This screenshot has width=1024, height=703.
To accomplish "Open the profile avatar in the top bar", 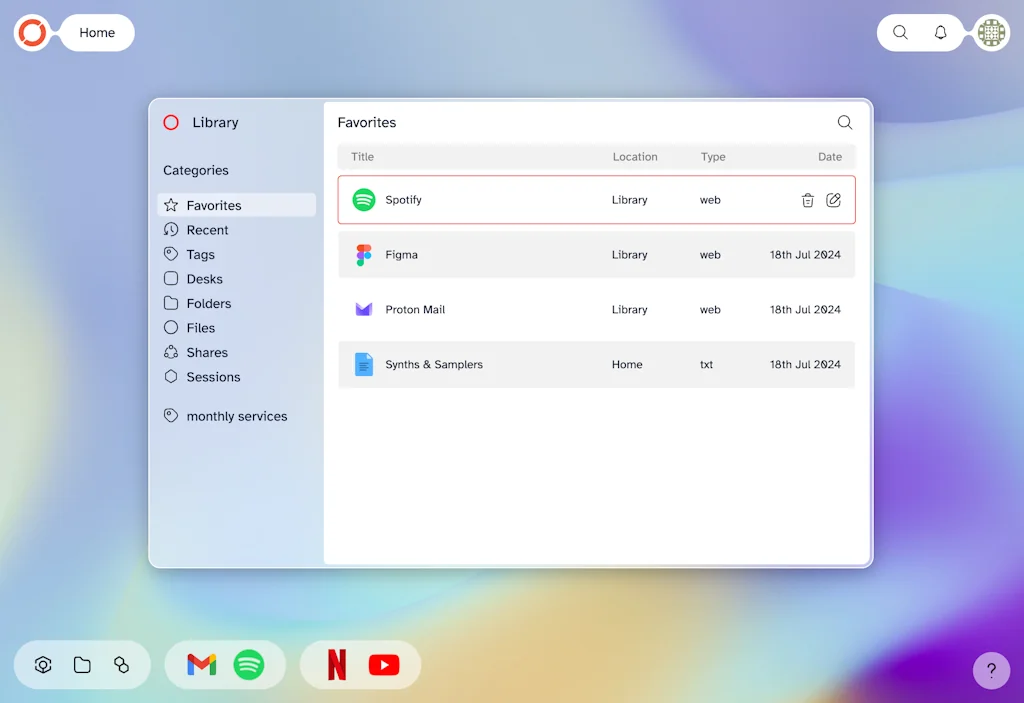I will coord(990,32).
